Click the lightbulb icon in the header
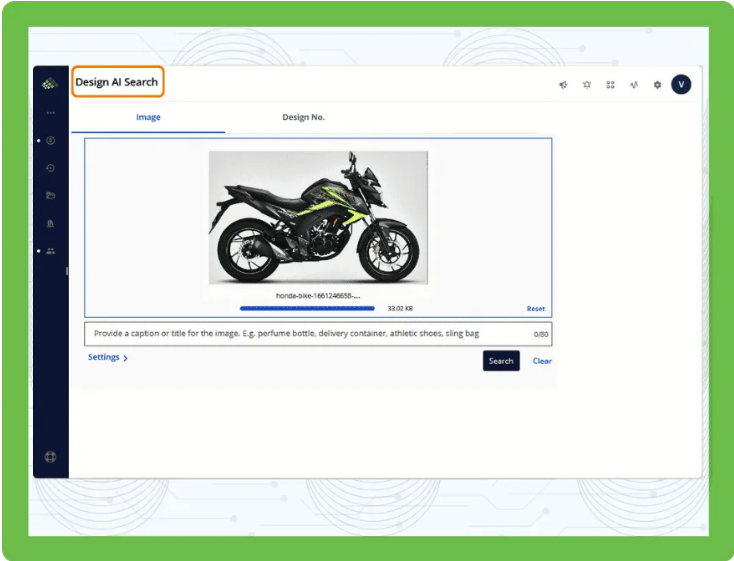The image size is (734, 561). click(x=587, y=85)
